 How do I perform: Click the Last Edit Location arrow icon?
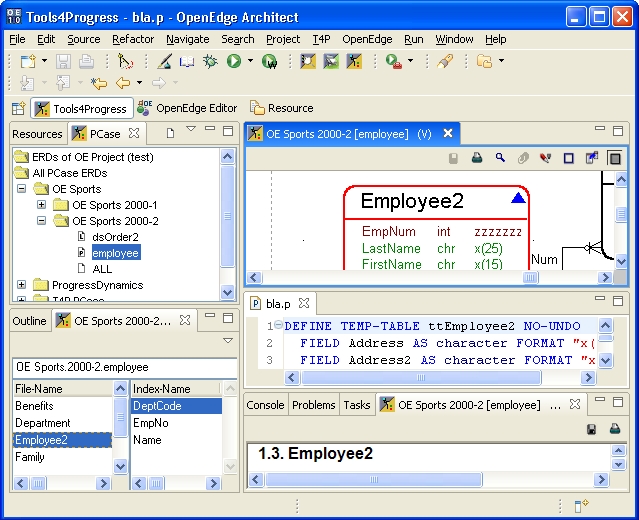(99, 84)
